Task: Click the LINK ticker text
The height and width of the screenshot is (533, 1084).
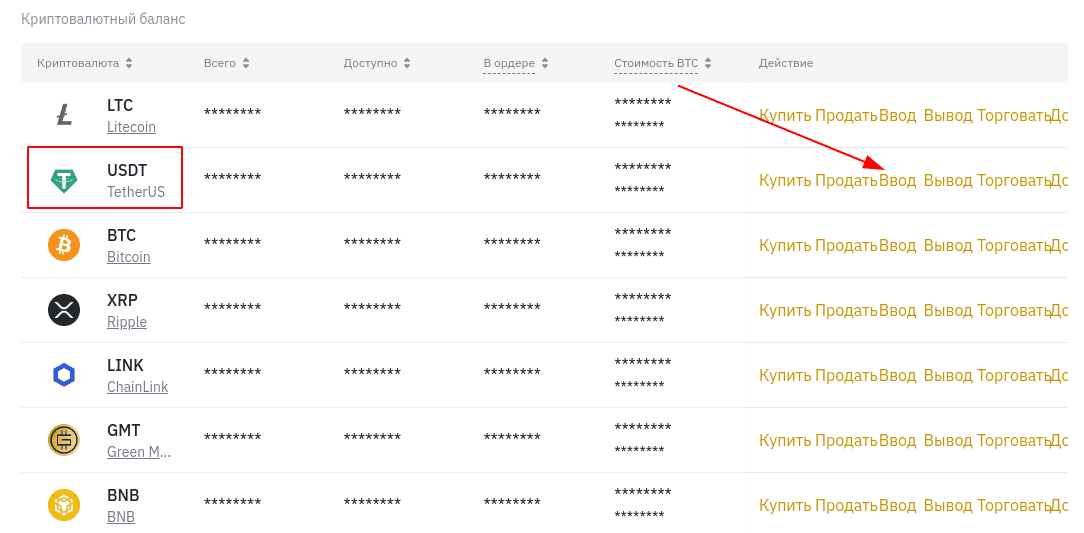Action: tap(125, 366)
